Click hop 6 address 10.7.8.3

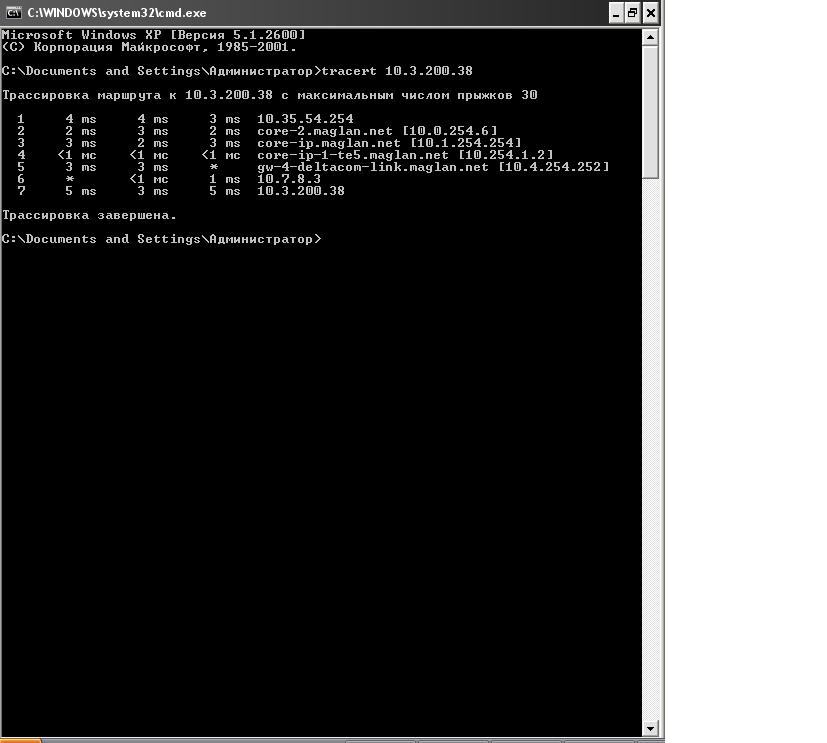(x=289, y=179)
